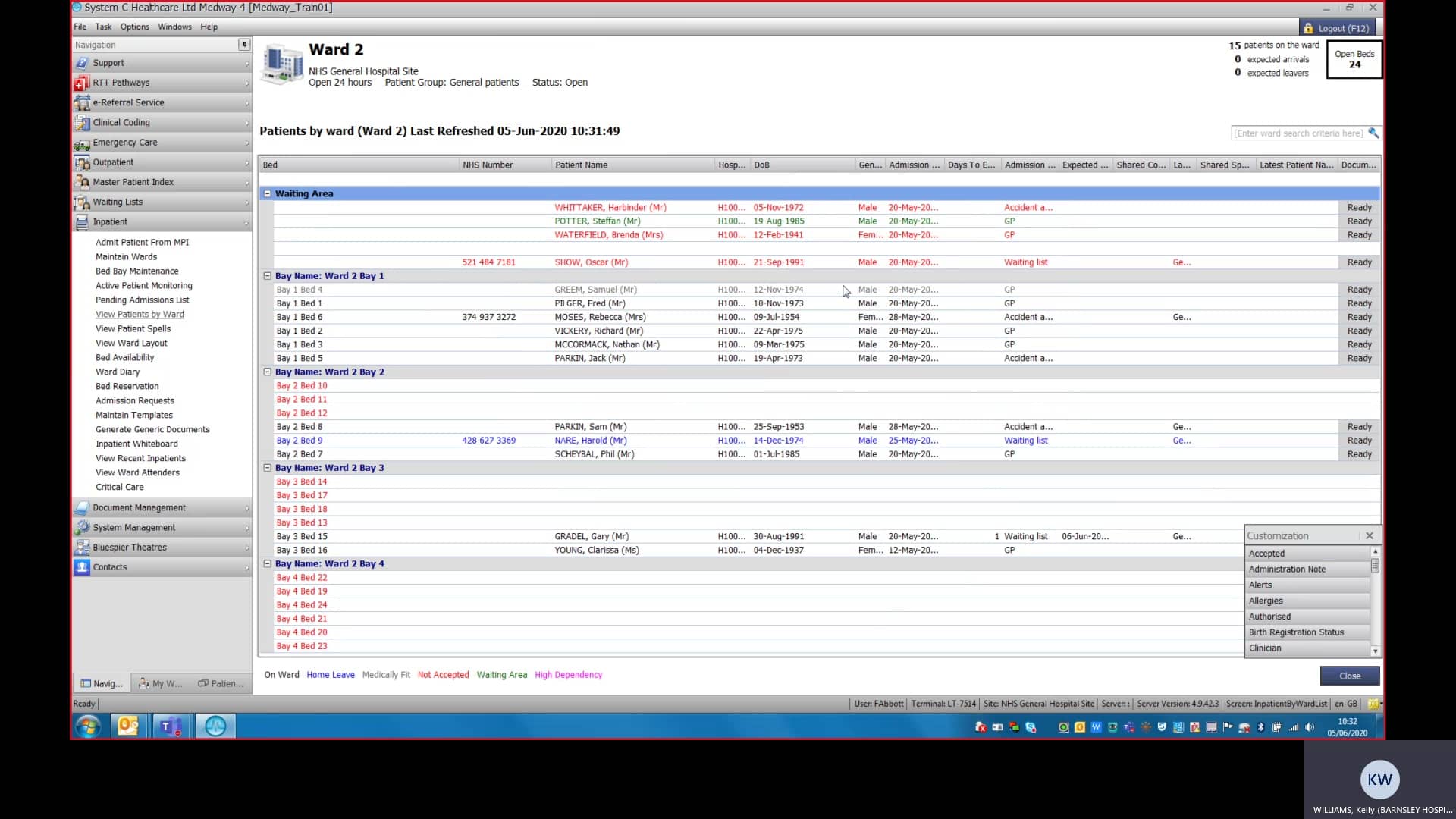Screen dimensions: 1456x819
Task: Click the ward search criteria field
Action: point(1298,133)
